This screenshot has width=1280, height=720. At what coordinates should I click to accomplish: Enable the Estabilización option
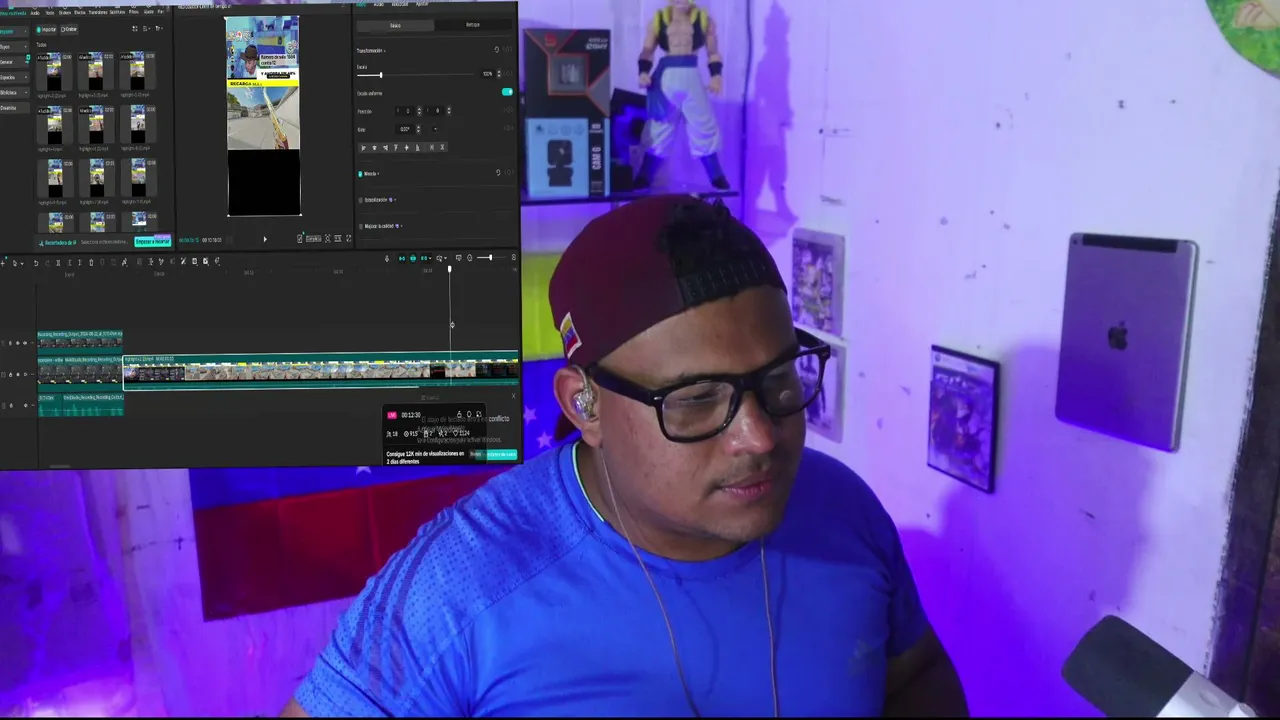point(360,200)
